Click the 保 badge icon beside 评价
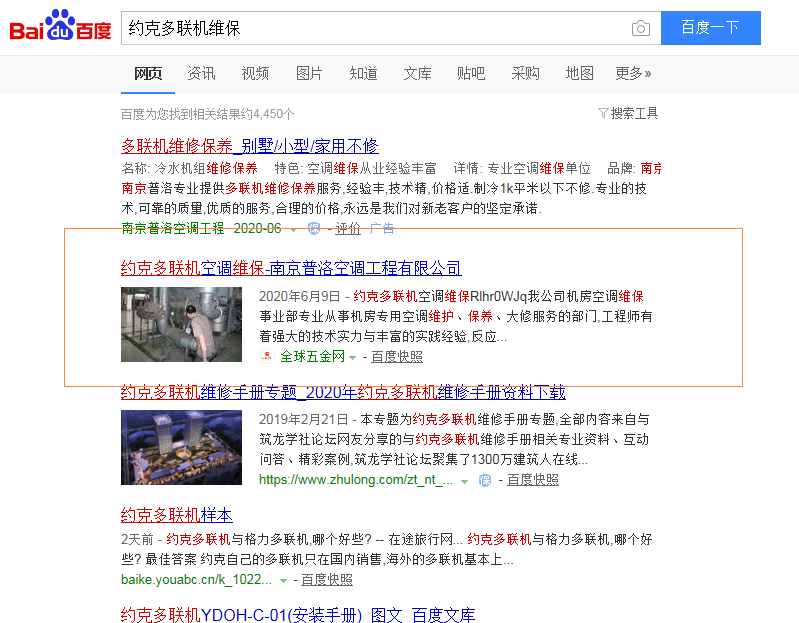 [x=314, y=229]
